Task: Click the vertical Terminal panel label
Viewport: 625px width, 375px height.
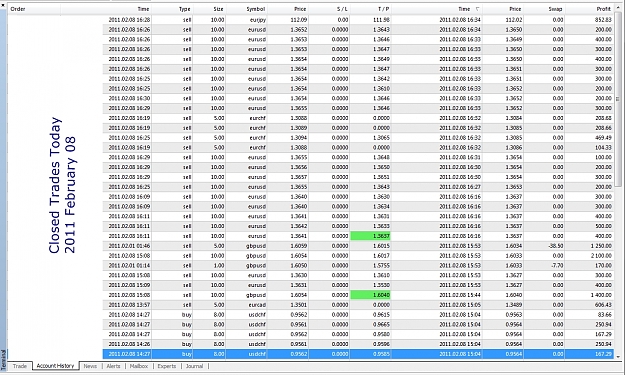Action: pos(4,359)
